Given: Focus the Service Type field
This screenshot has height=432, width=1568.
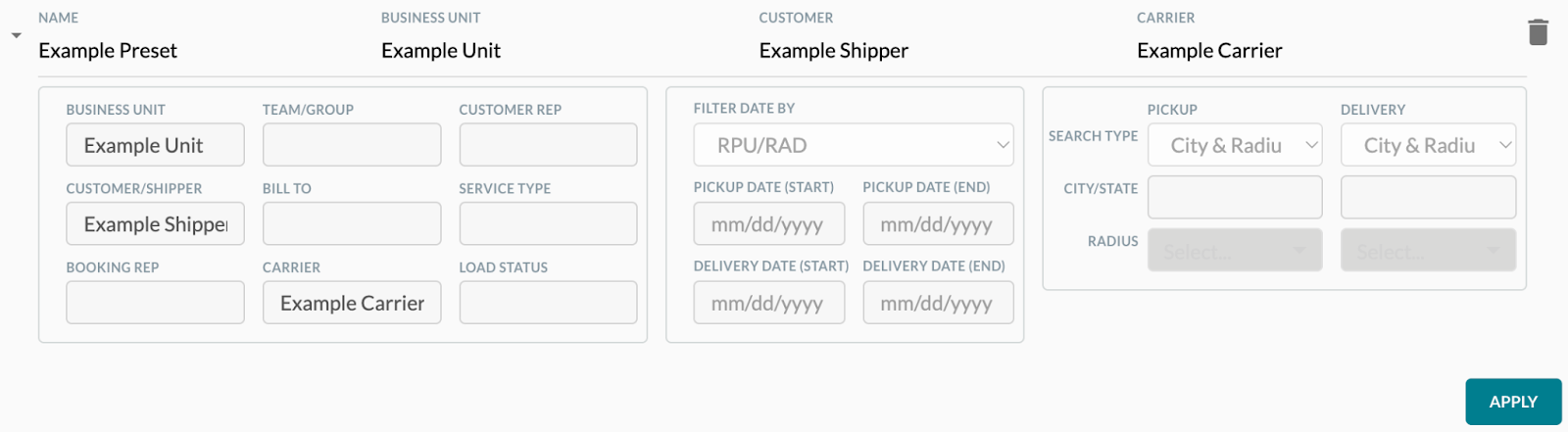Looking at the screenshot, I should click(x=548, y=224).
